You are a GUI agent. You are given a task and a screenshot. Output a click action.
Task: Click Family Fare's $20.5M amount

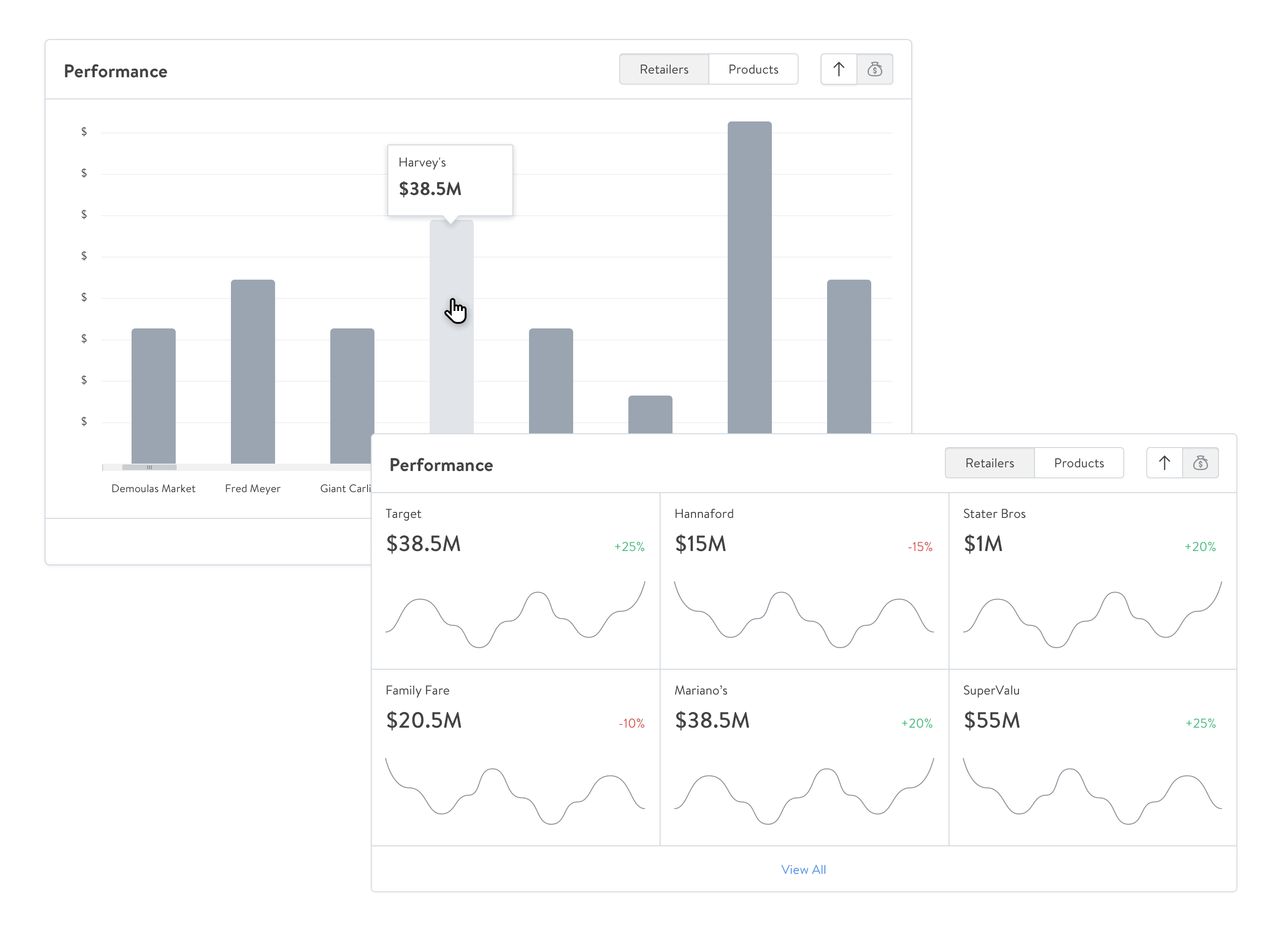(x=424, y=720)
